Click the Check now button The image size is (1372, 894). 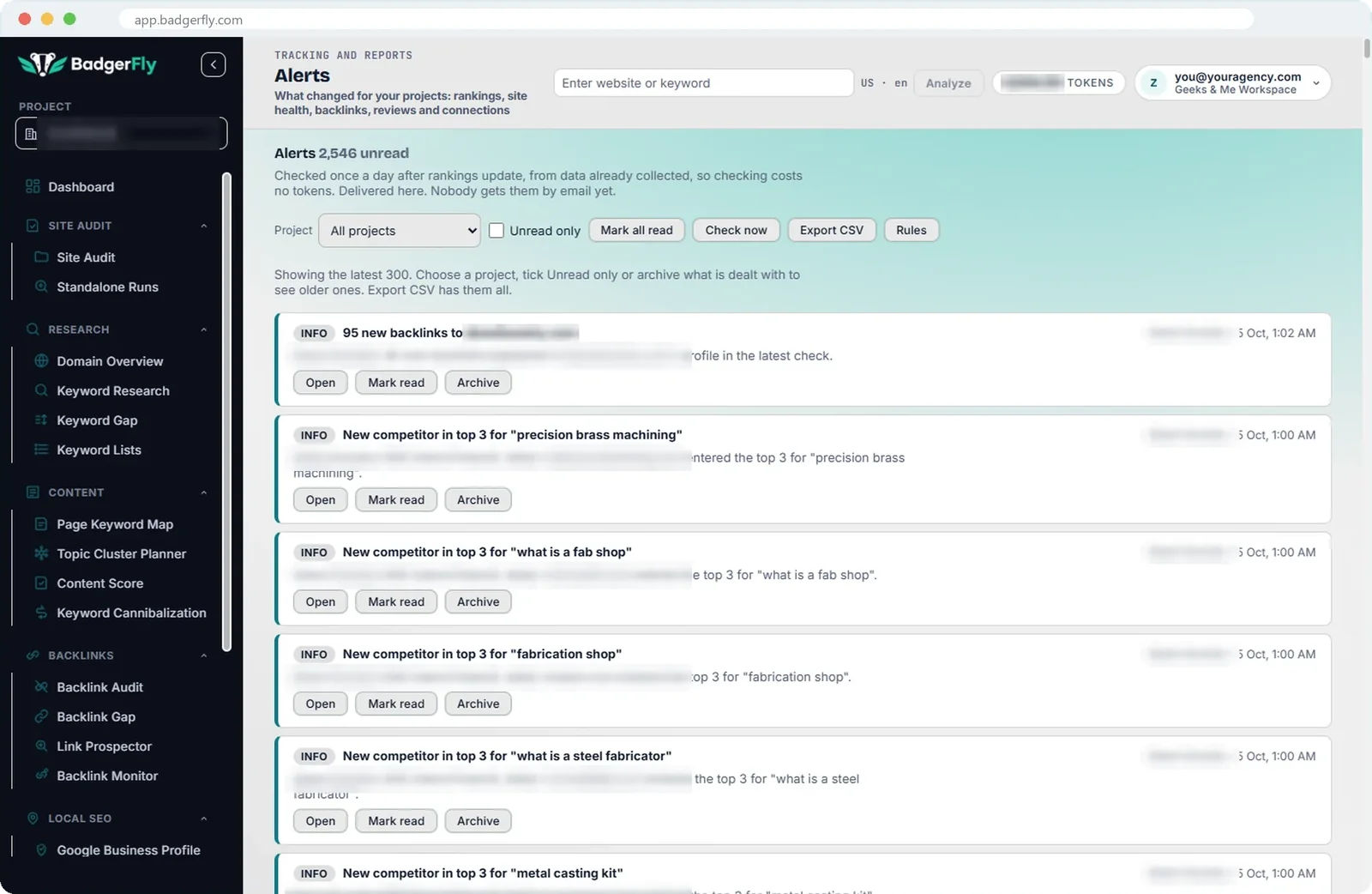click(736, 230)
